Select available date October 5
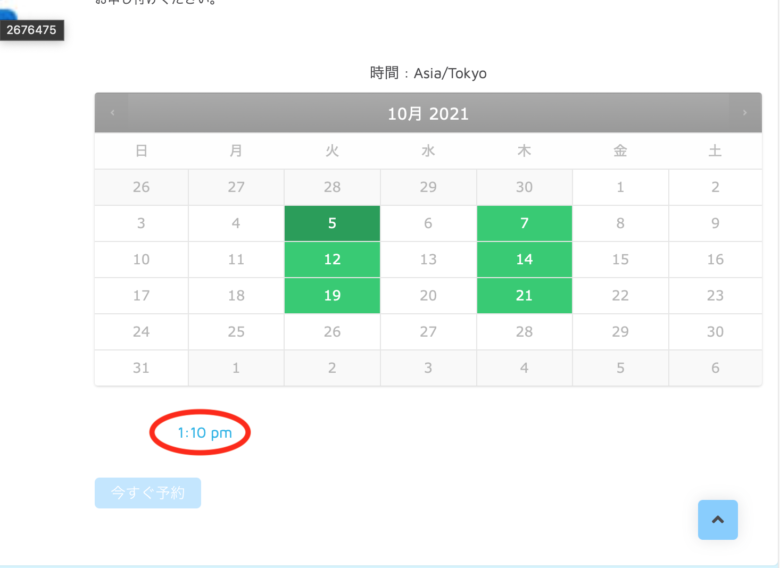780x568 pixels. pyautogui.click(x=332, y=224)
